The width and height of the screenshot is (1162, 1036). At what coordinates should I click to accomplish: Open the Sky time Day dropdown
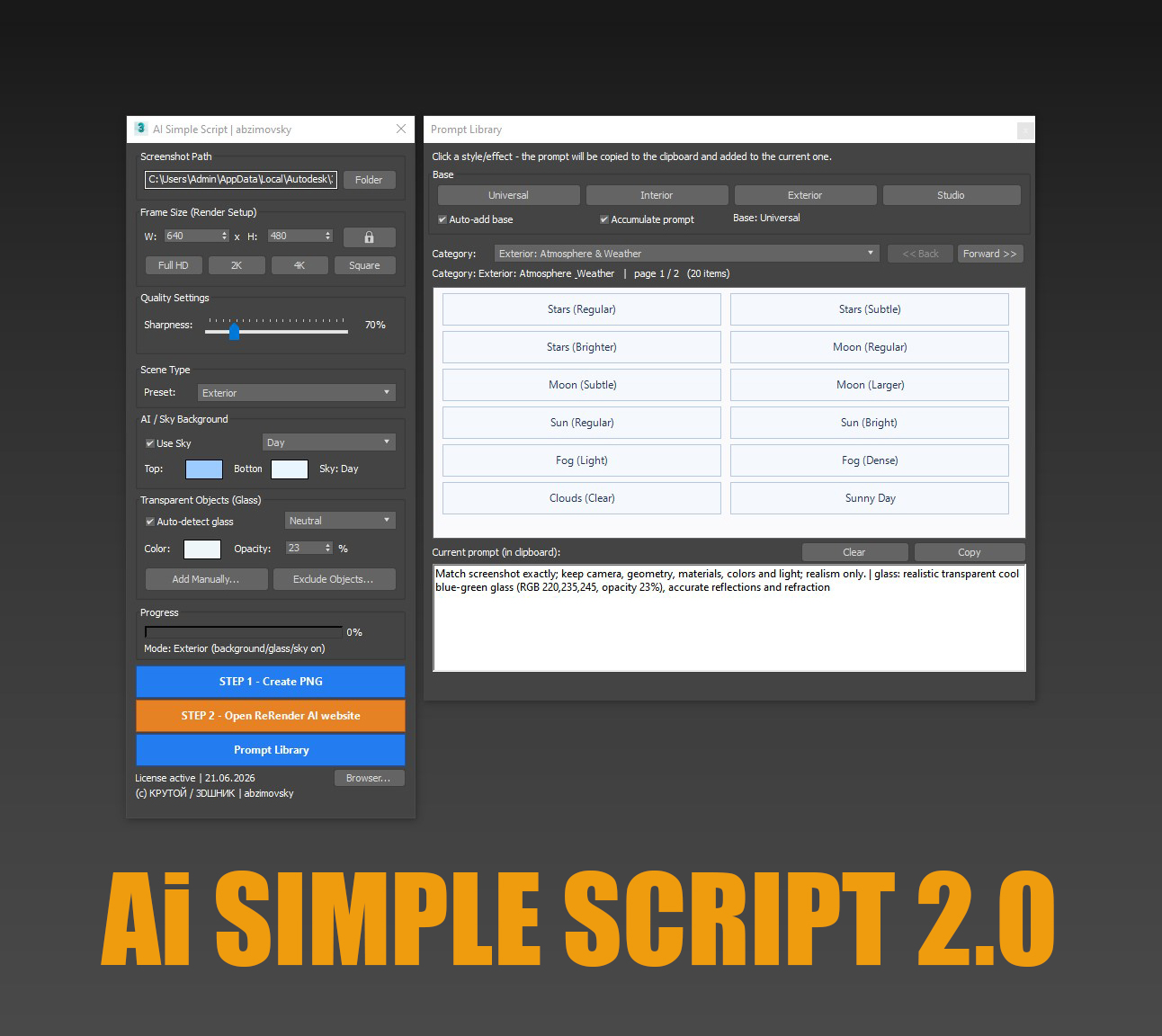[x=328, y=442]
